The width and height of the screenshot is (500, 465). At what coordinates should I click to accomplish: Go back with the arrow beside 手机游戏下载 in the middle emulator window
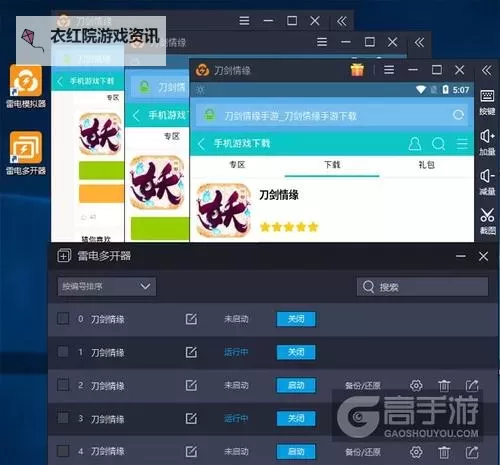coord(136,116)
